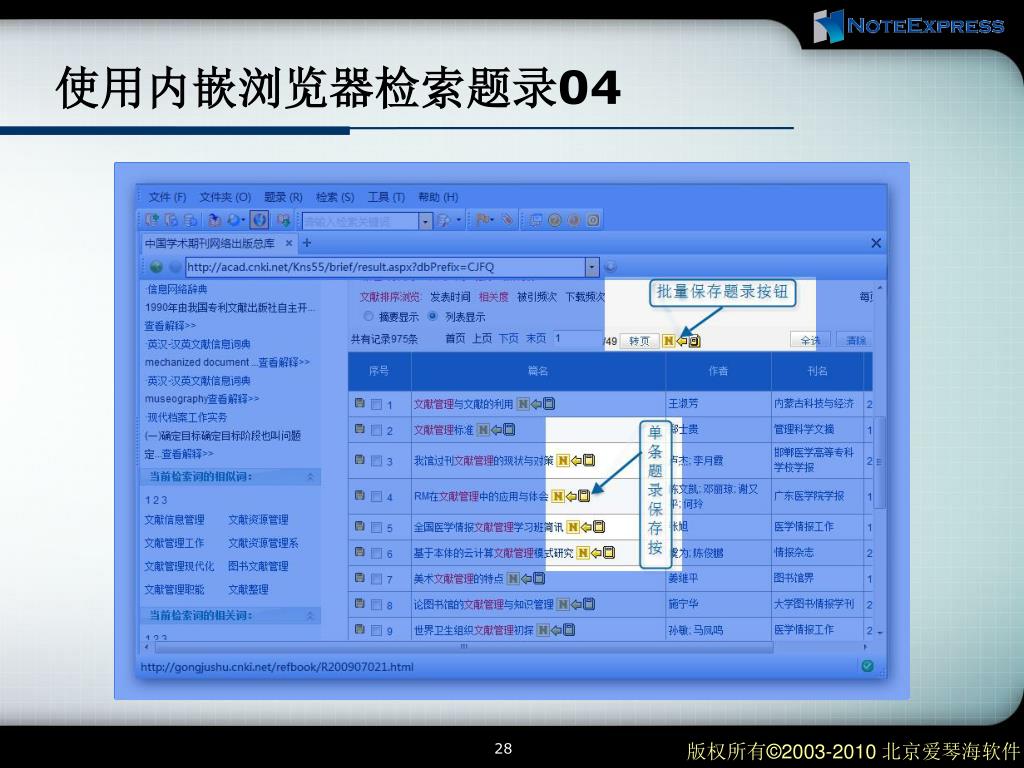Image resolution: width=1024 pixels, height=768 pixels.
Task: Sort results by 发表时间
Action: (450, 296)
